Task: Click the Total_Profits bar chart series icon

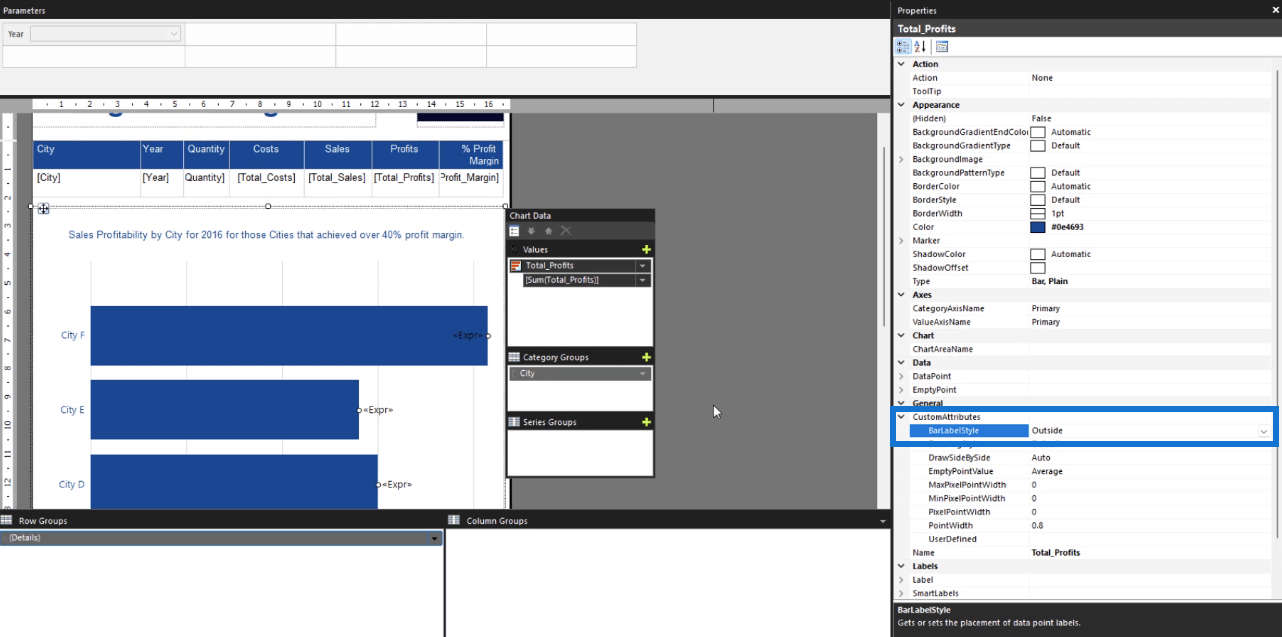Action: (516, 266)
